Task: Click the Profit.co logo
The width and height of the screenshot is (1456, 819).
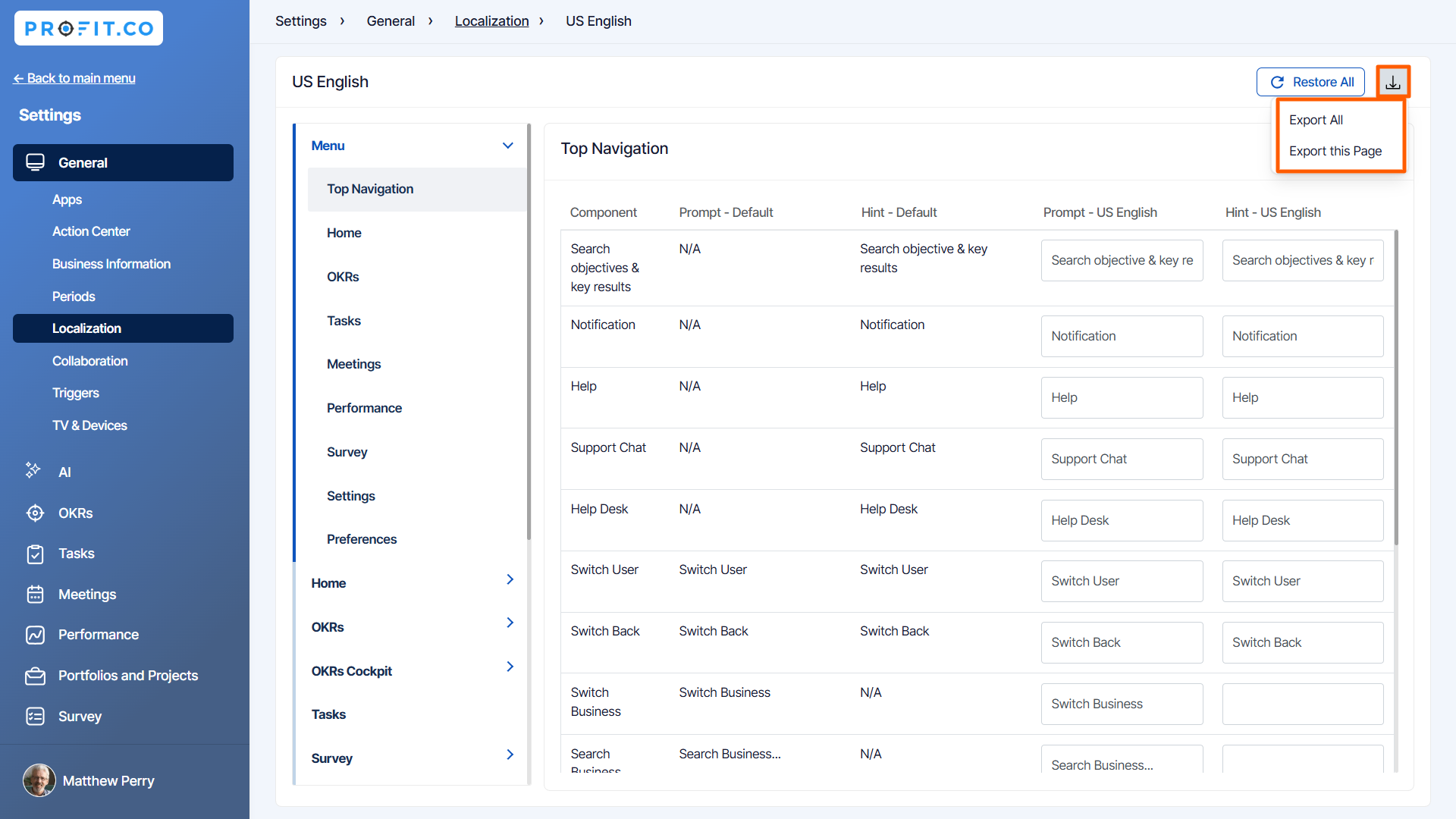Action: pos(89,29)
